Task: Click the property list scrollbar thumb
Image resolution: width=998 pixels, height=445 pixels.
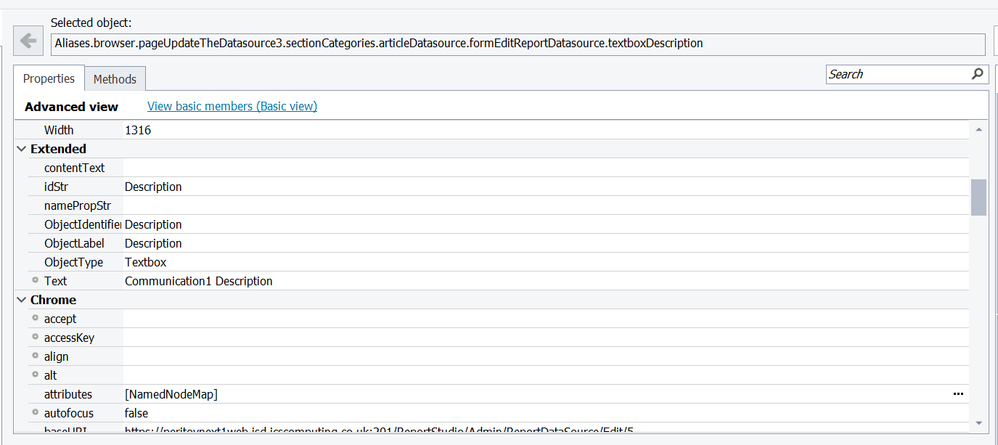Action: point(978,197)
